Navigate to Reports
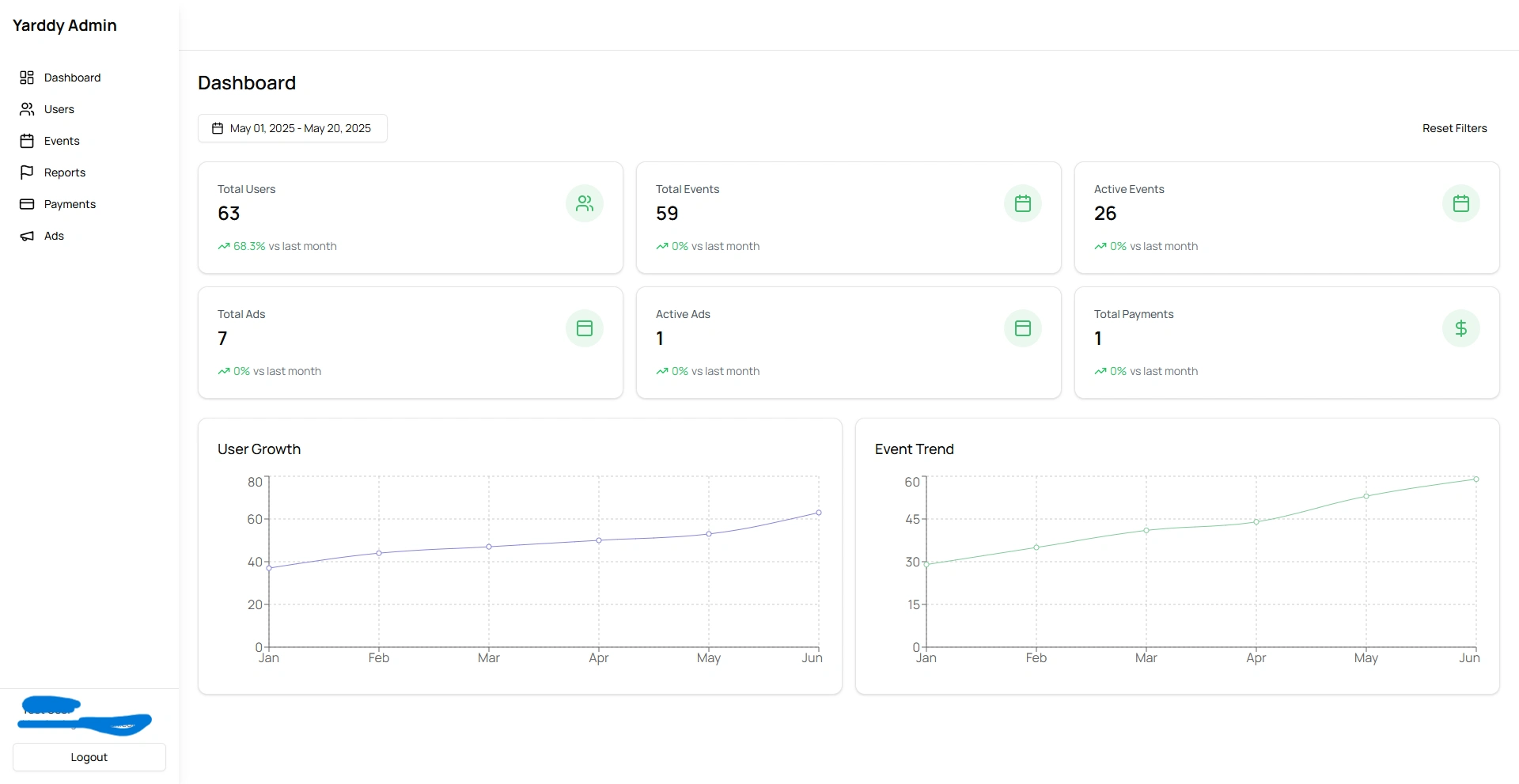 [89, 172]
